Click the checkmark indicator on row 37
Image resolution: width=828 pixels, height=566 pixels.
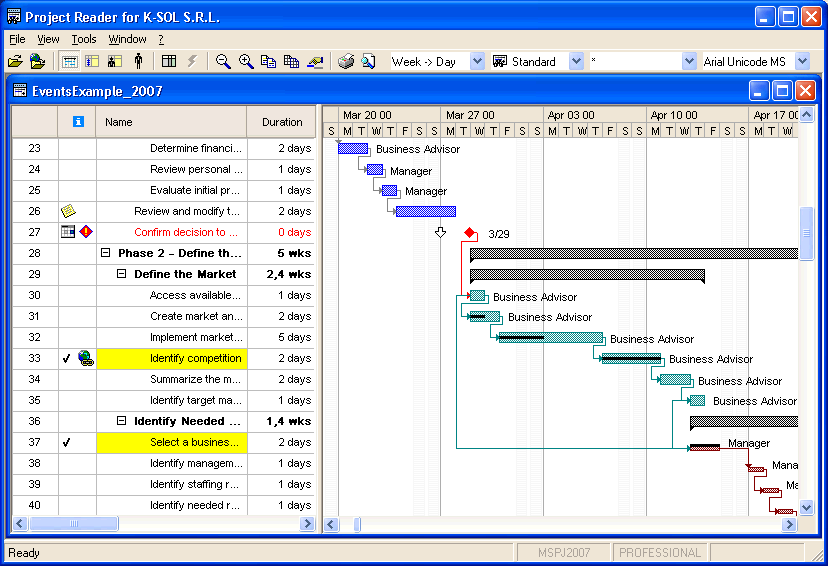click(66, 442)
